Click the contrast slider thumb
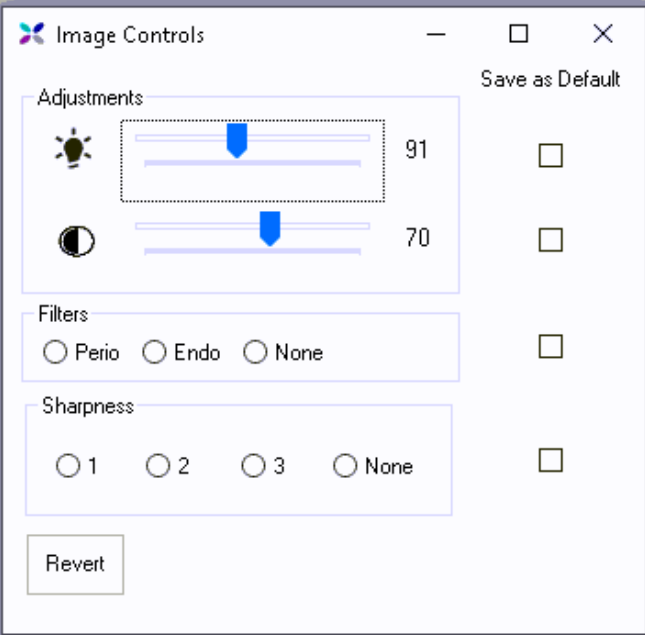This screenshot has height=635, width=645. tap(270, 228)
